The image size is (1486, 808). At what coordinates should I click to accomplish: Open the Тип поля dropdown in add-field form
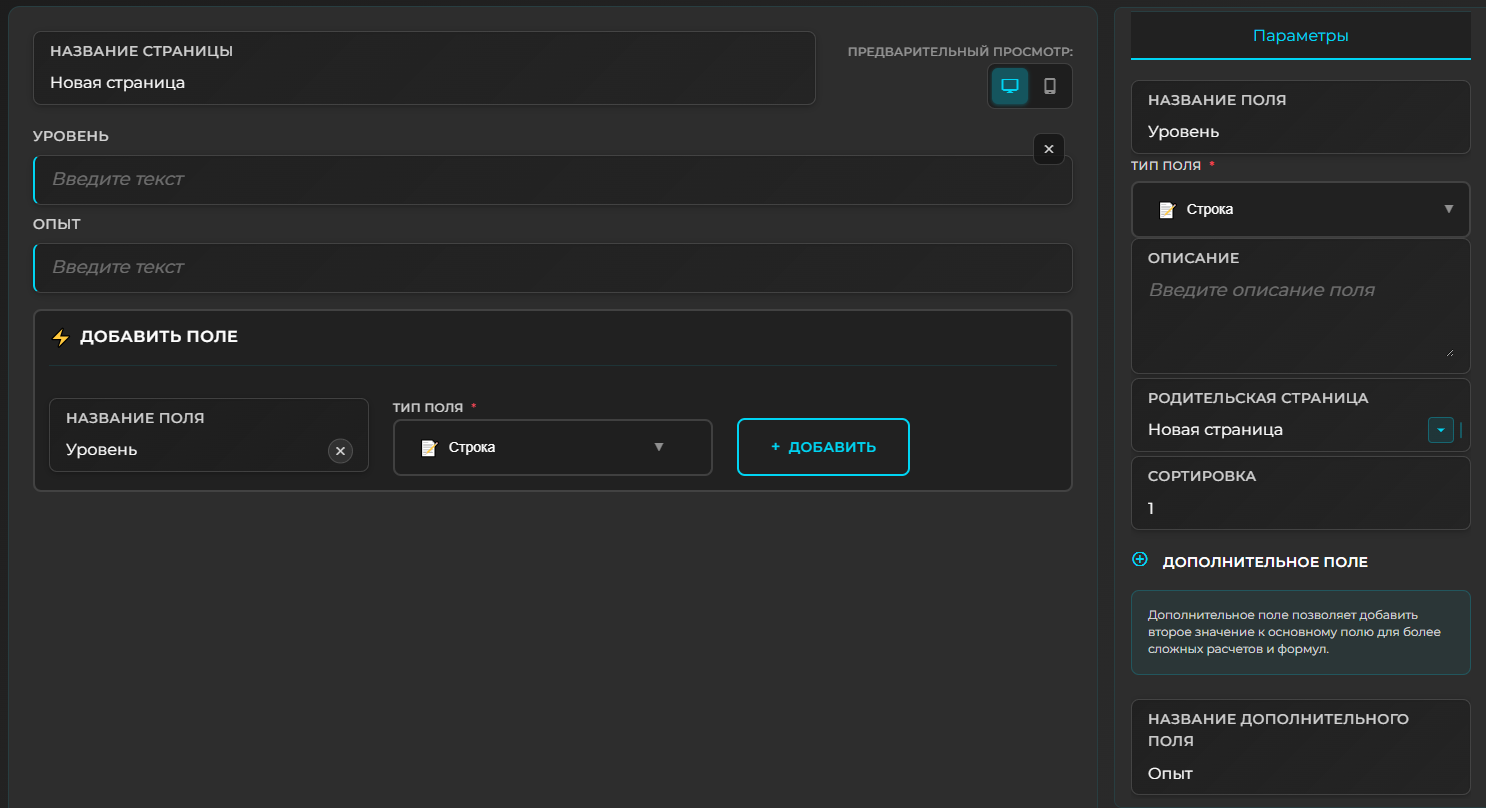tap(552, 447)
